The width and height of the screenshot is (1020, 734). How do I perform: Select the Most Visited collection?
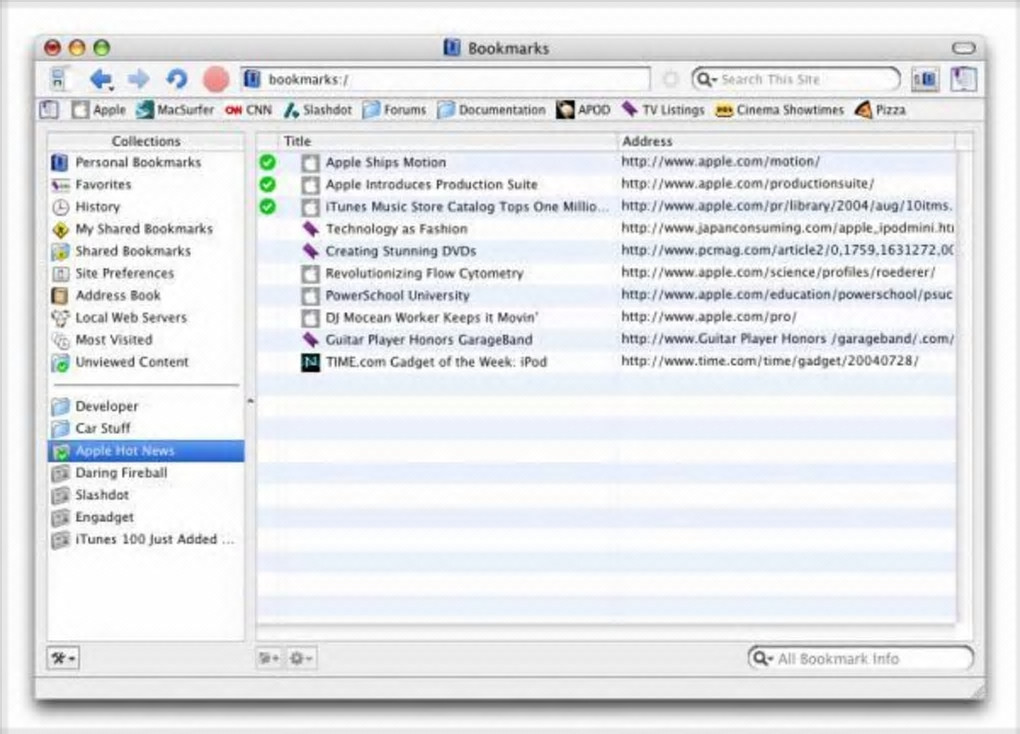pyautogui.click(x=146, y=340)
